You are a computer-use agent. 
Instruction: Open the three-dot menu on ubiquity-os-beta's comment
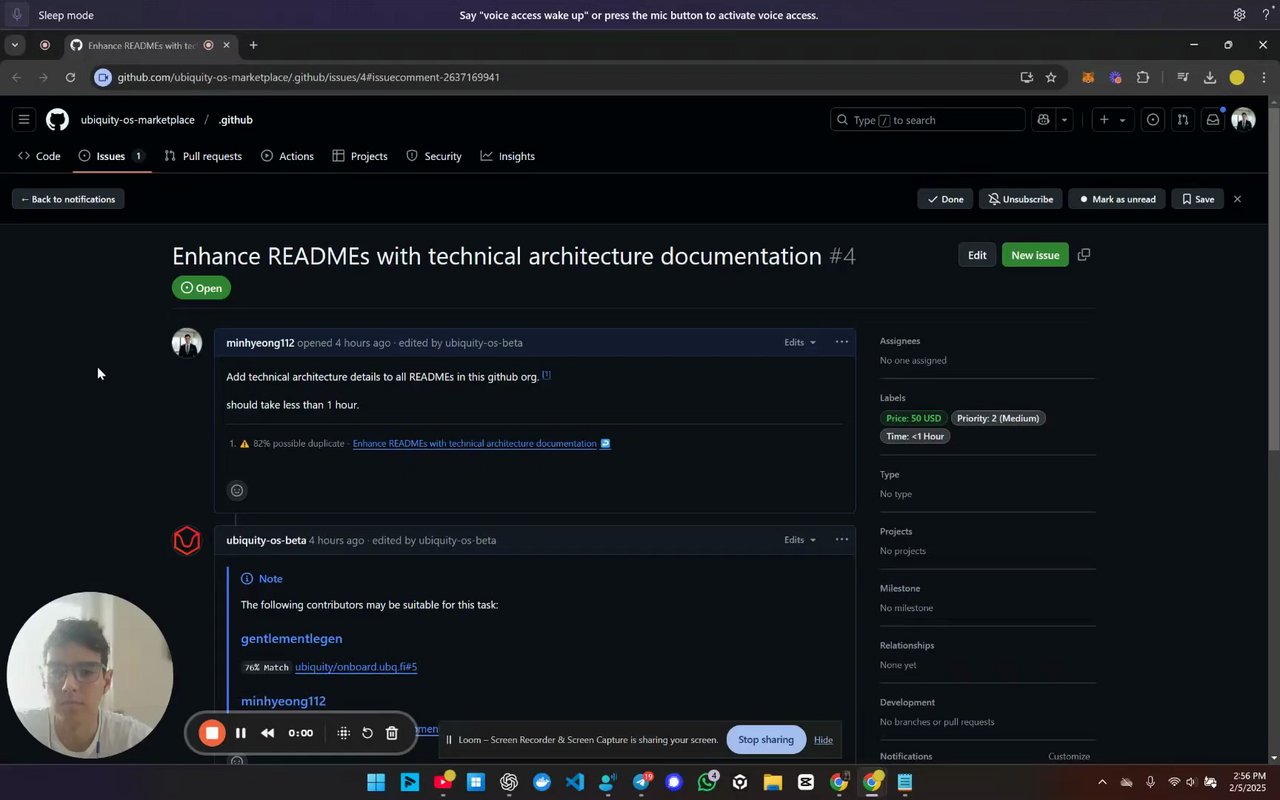point(842,540)
